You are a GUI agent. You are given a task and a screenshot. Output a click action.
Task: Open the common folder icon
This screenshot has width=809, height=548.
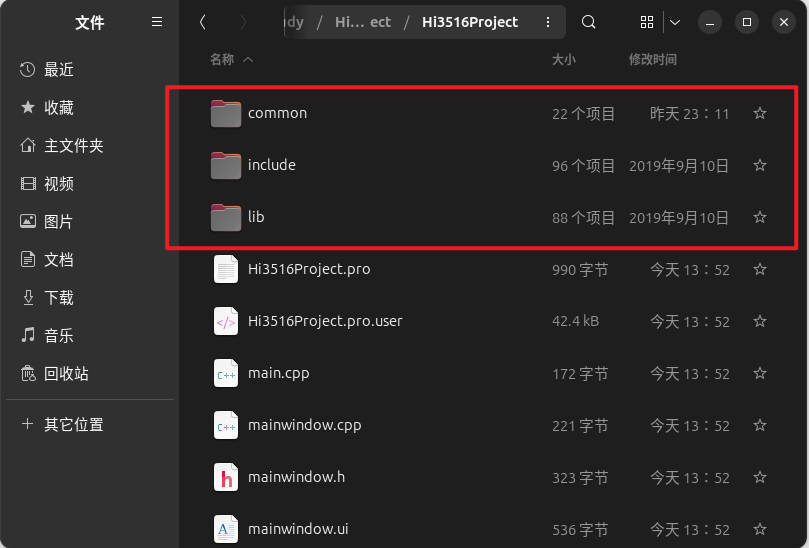(x=226, y=113)
